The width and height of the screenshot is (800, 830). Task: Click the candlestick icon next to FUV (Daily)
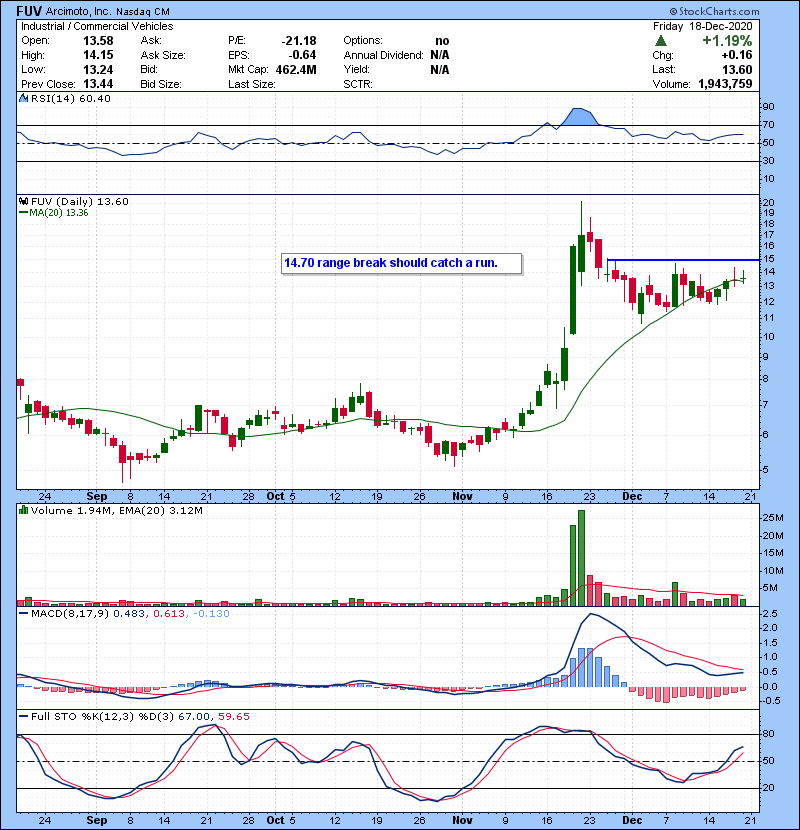tap(23, 201)
